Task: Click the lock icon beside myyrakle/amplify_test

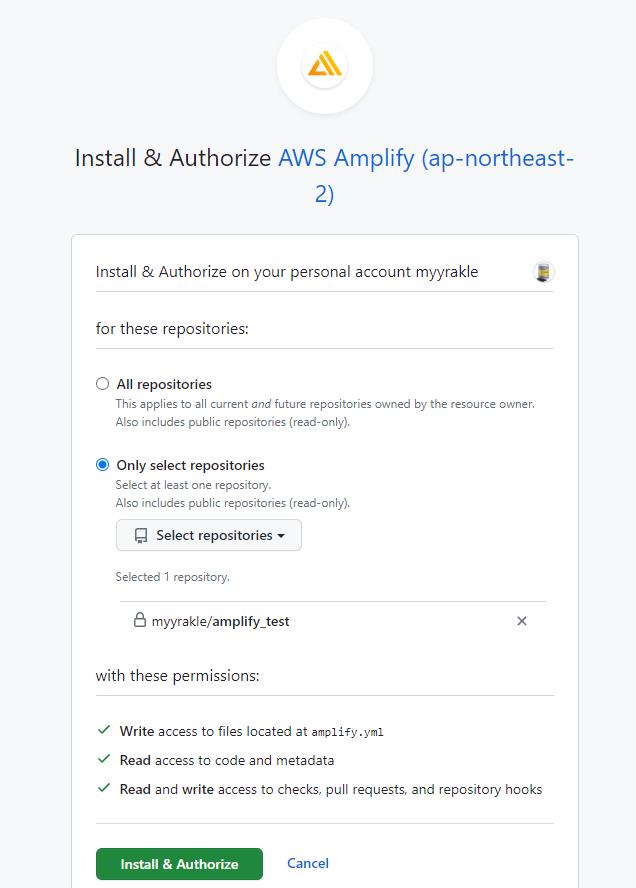Action: coord(140,620)
